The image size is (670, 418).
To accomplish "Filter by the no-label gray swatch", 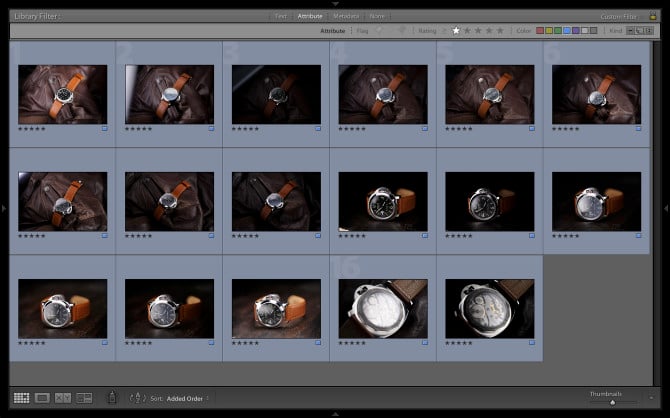I will pos(594,30).
